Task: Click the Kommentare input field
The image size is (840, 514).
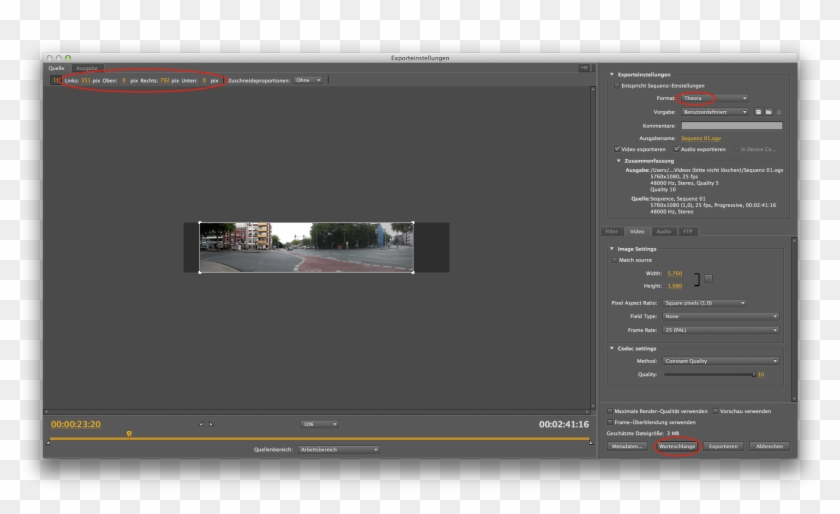Action: [x=731, y=126]
